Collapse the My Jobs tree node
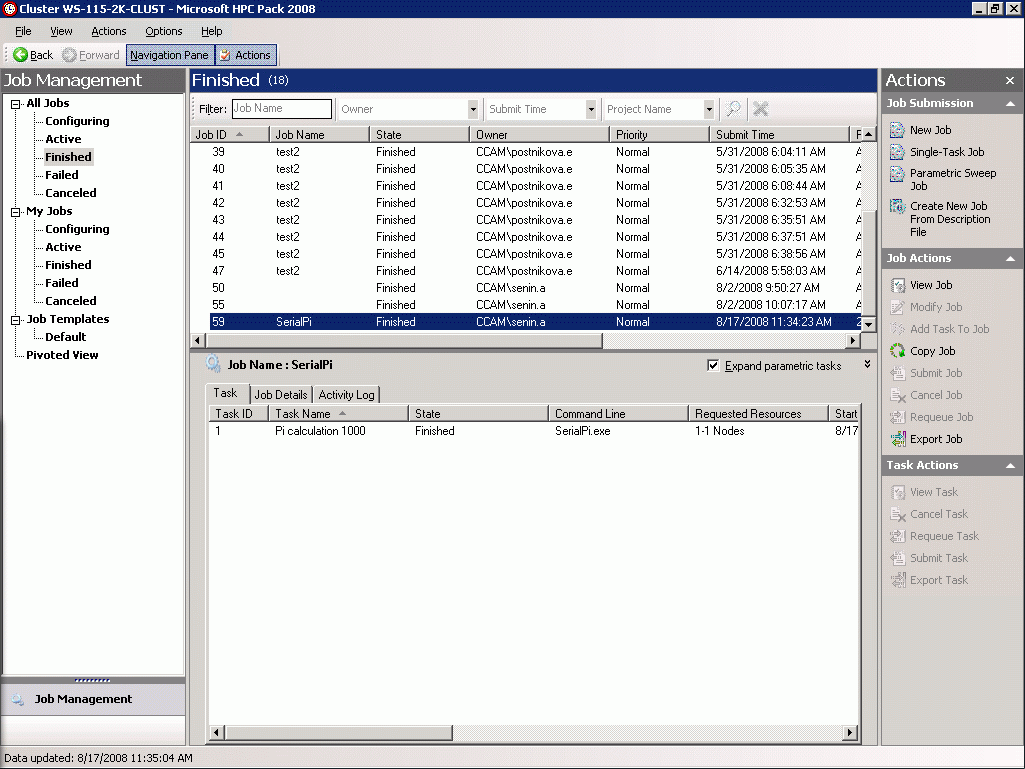Screen dimensions: 1025x769 pyautogui.click(x=16, y=211)
